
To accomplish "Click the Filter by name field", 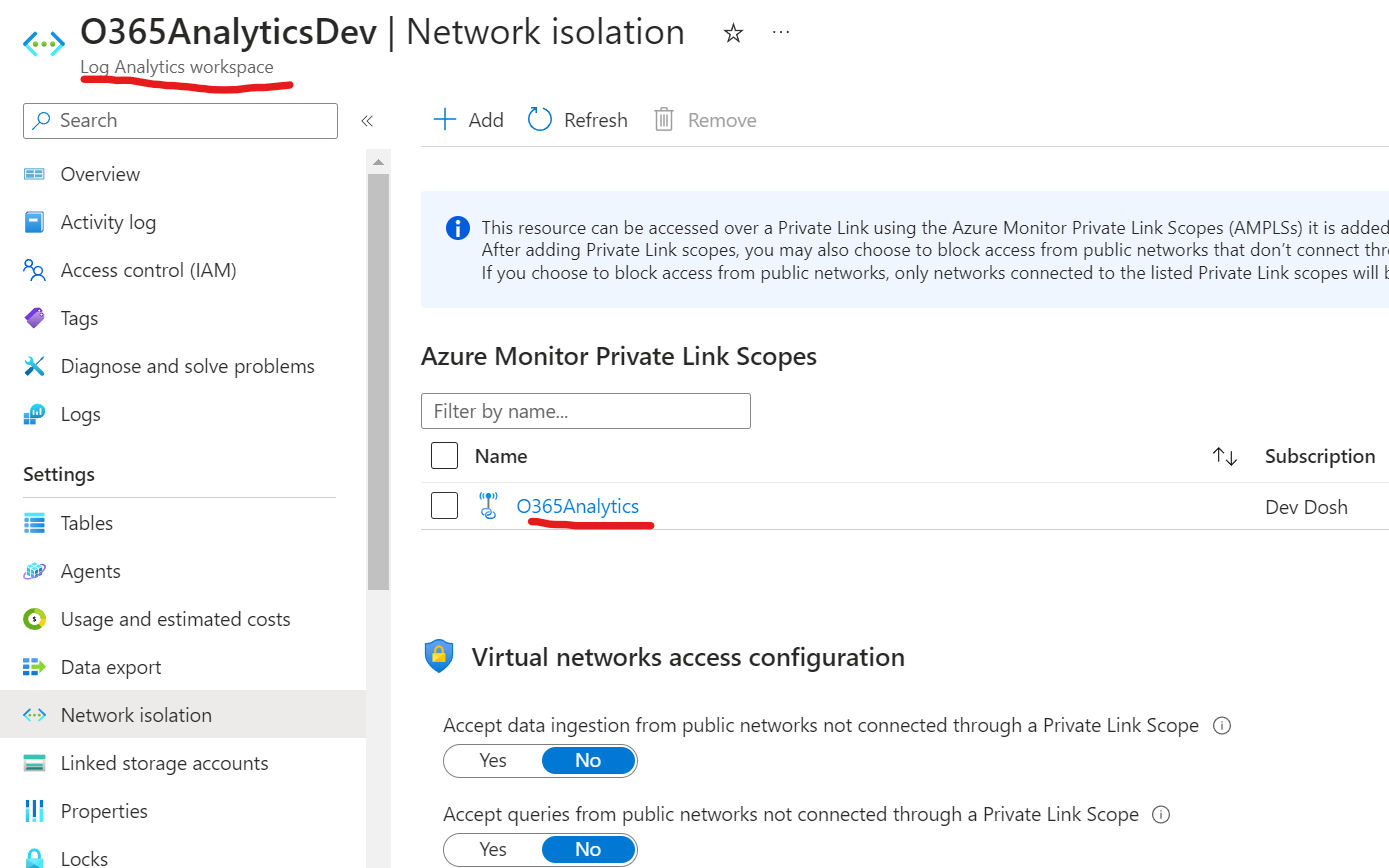I will tap(586, 411).
